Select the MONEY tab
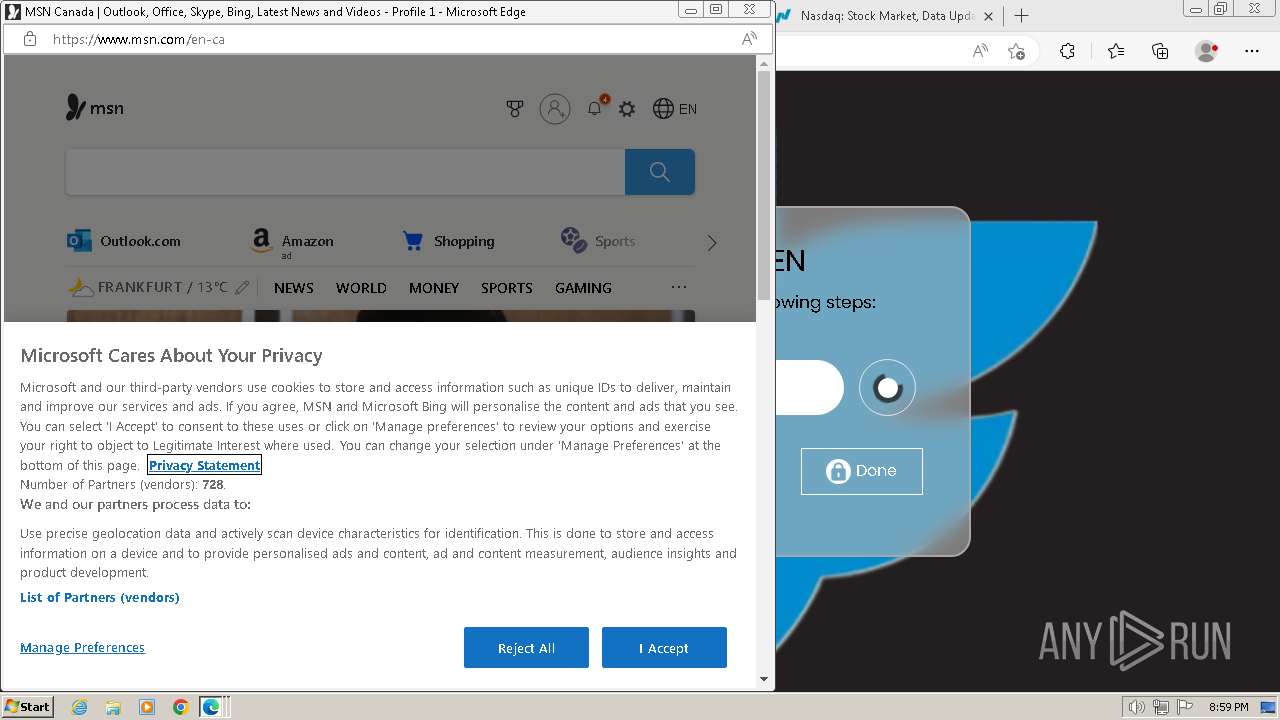Screen dimensions: 1280x720 tap(434, 288)
